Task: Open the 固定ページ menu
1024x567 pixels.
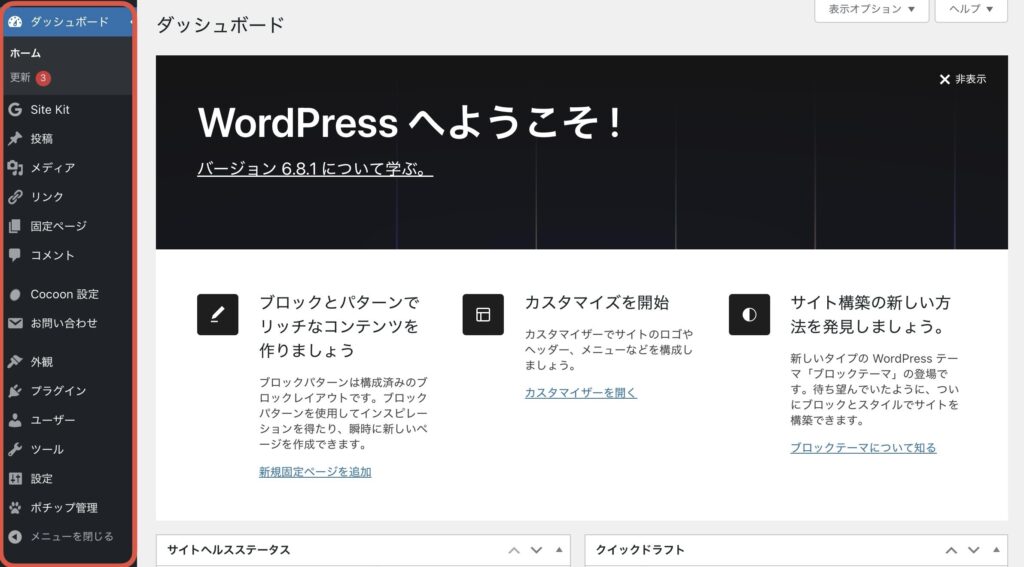Action: click(x=68, y=226)
